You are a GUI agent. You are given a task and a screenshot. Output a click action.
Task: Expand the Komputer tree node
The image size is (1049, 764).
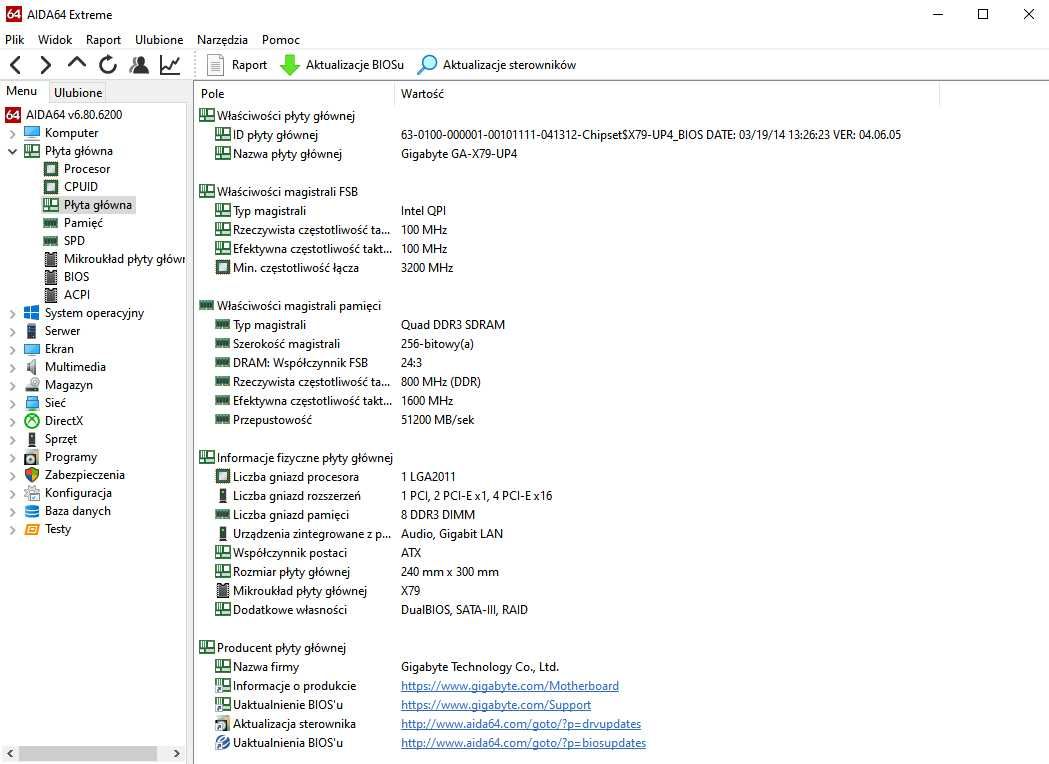pyautogui.click(x=12, y=133)
